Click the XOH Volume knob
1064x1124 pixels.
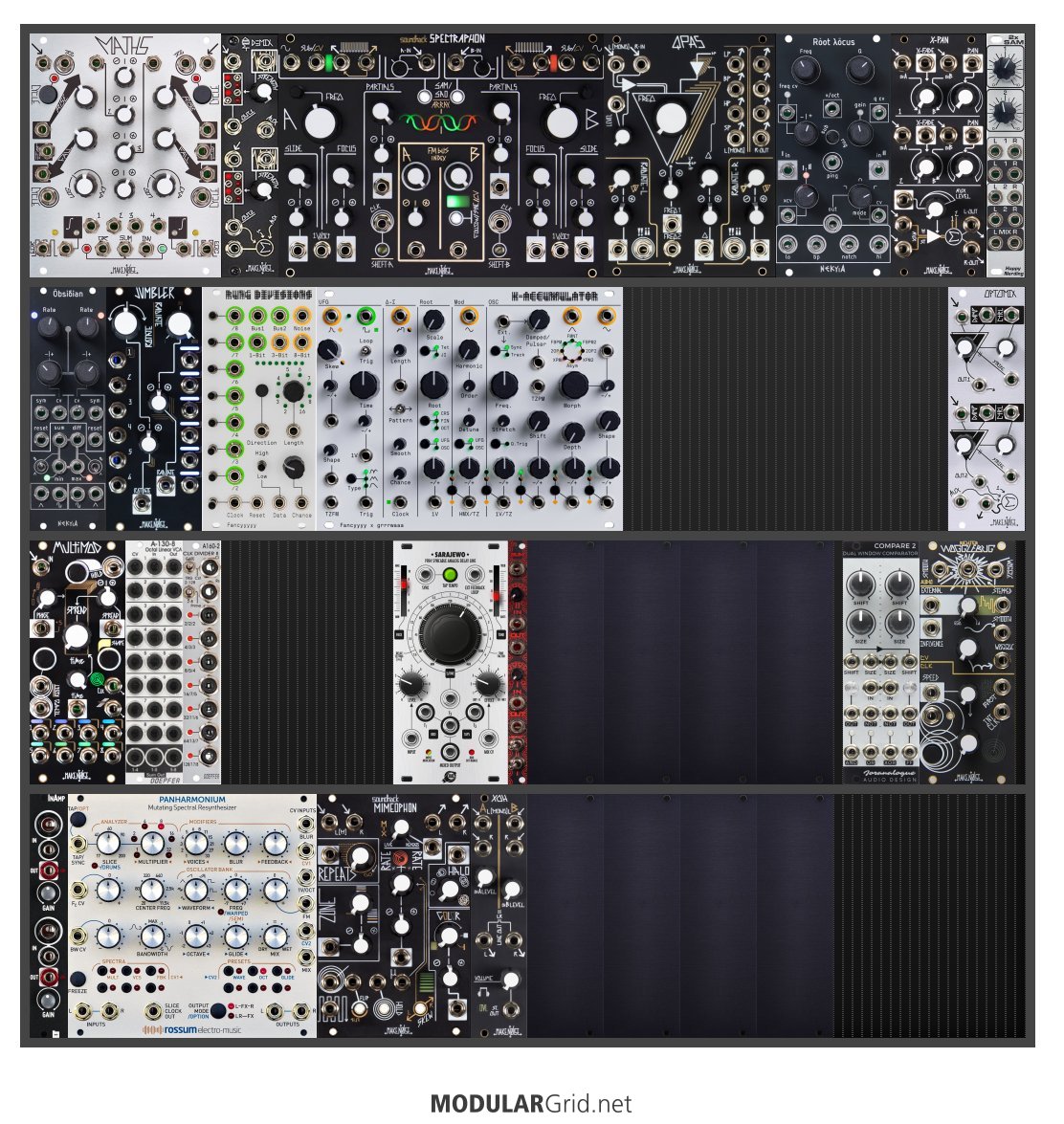(510, 980)
